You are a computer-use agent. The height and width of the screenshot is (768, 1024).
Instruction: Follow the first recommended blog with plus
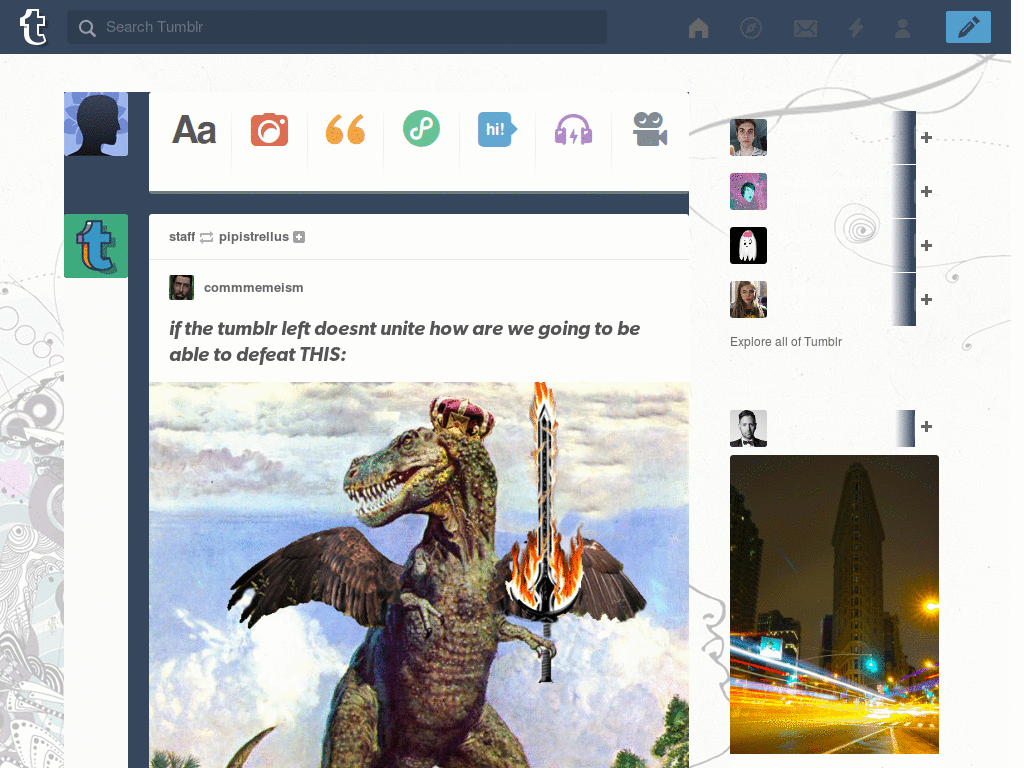point(926,137)
